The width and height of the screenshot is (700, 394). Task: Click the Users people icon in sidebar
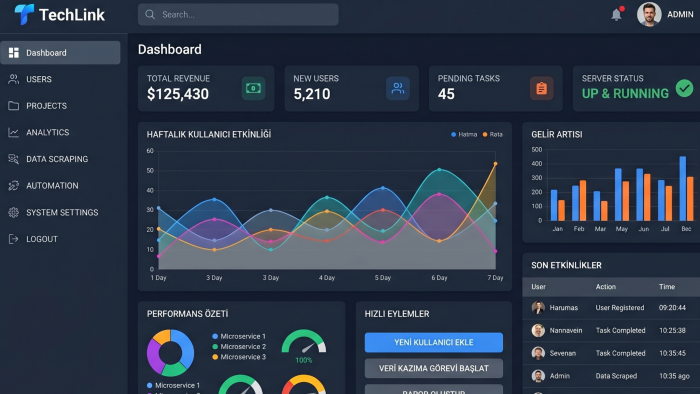pos(14,79)
